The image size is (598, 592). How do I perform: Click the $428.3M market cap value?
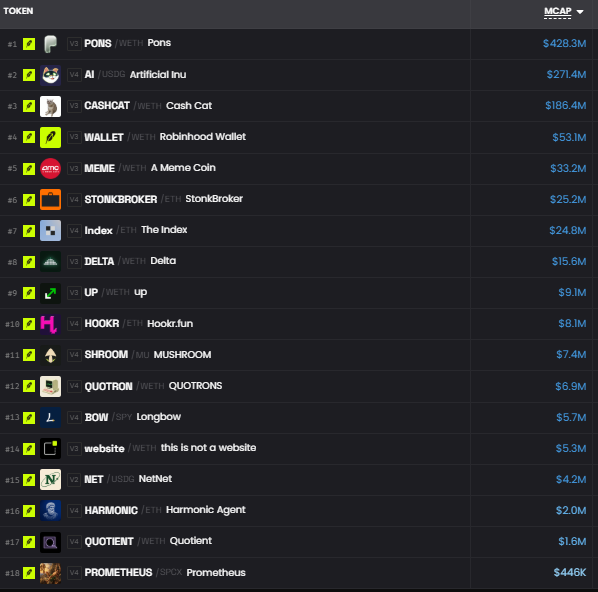(x=564, y=43)
